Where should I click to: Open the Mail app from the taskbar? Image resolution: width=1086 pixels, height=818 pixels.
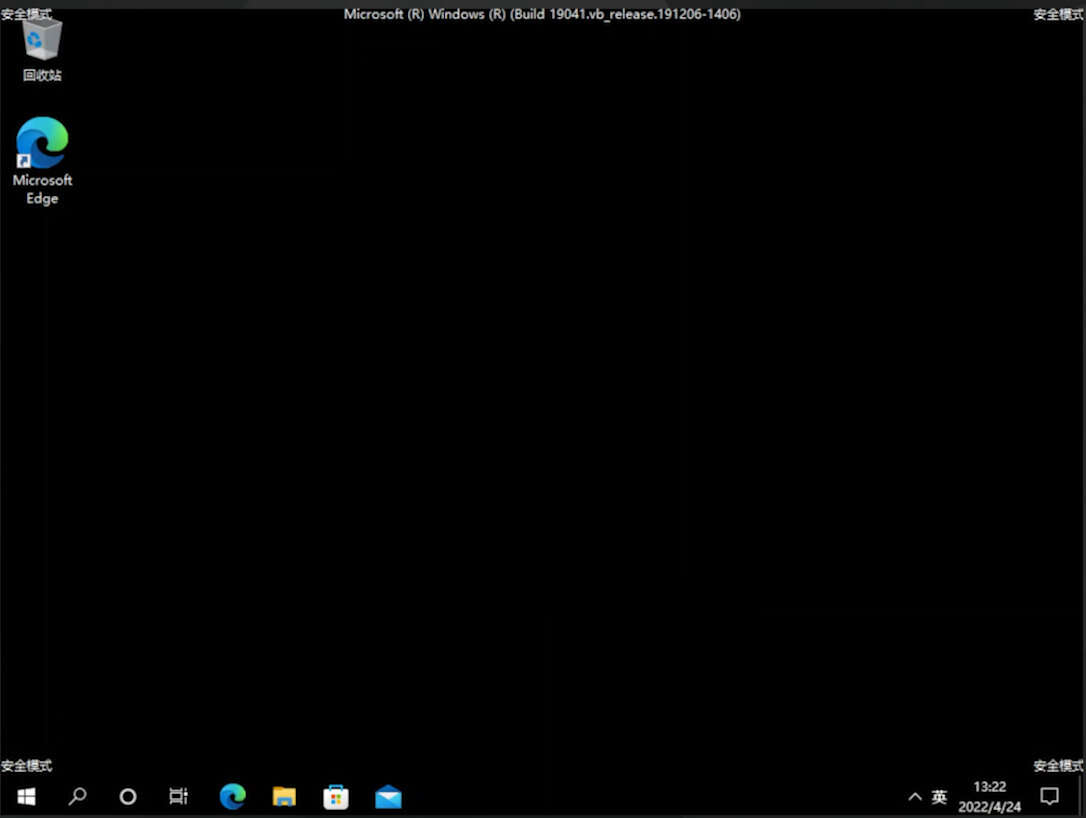tap(389, 797)
